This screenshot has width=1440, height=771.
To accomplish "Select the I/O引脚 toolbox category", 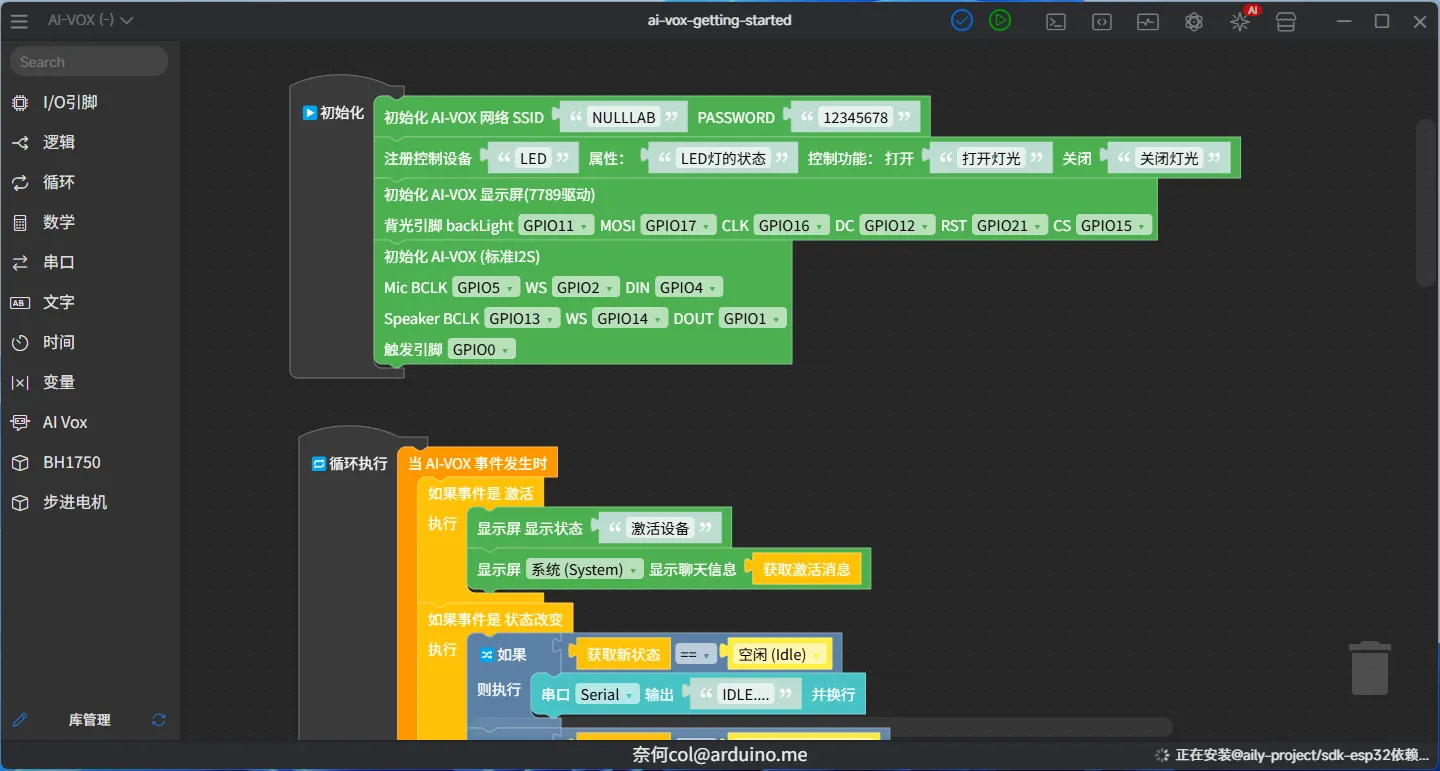I will pyautogui.click(x=70, y=102).
